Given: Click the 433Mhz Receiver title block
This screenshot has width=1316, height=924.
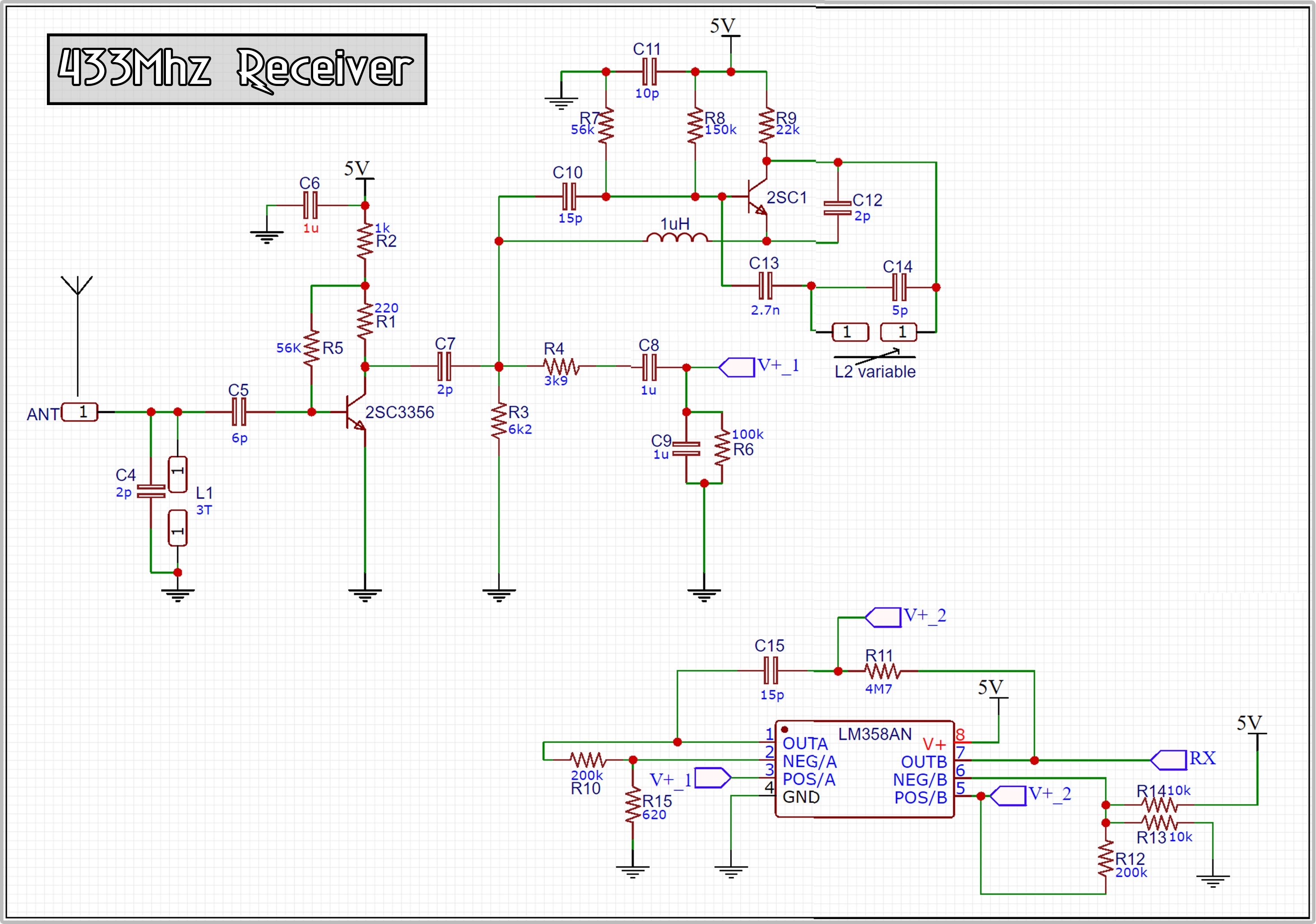Looking at the screenshot, I should [238, 69].
